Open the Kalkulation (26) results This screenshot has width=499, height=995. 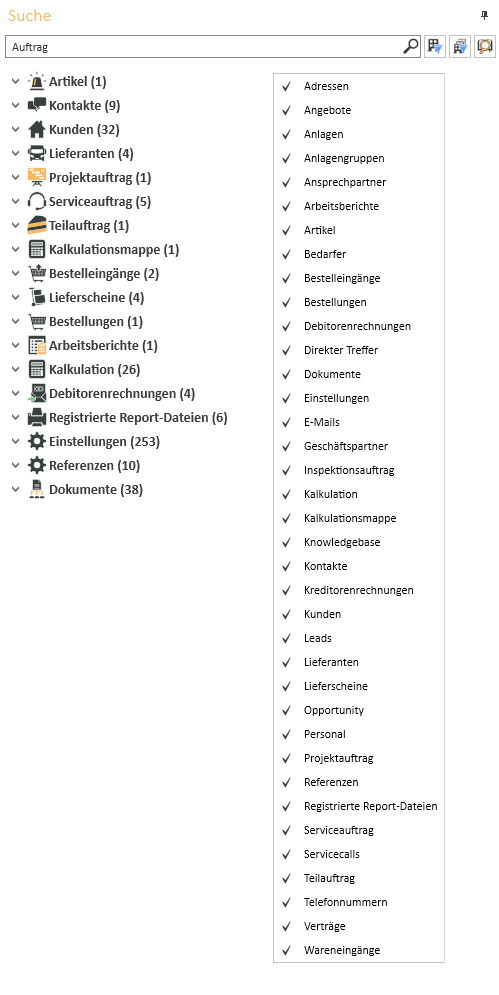pos(95,369)
